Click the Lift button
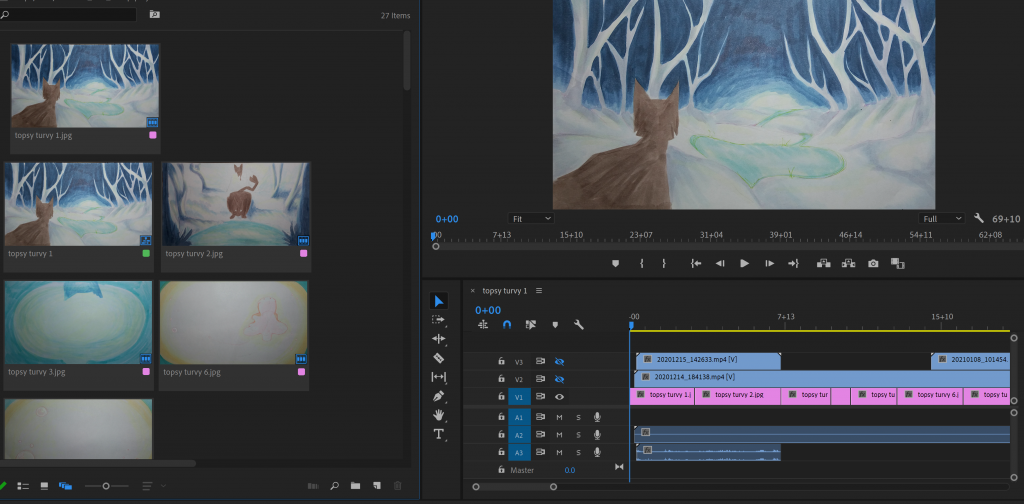Viewport: 1024px width, 504px height. 824,263
